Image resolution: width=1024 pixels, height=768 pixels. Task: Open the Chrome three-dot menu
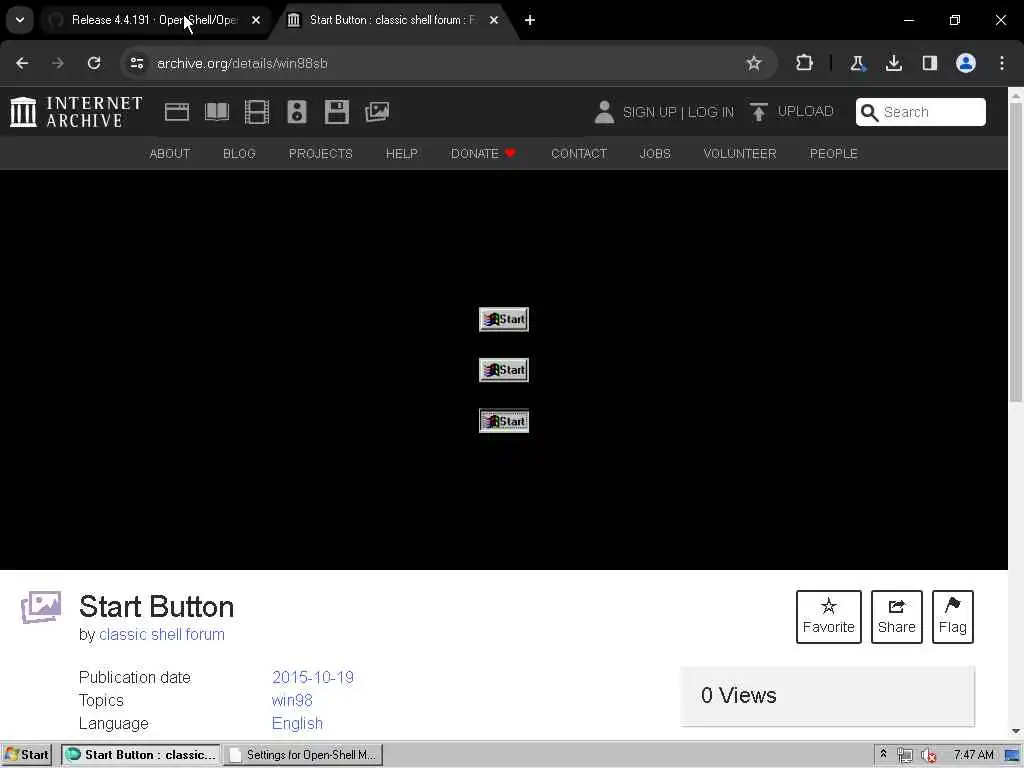click(x=1002, y=63)
